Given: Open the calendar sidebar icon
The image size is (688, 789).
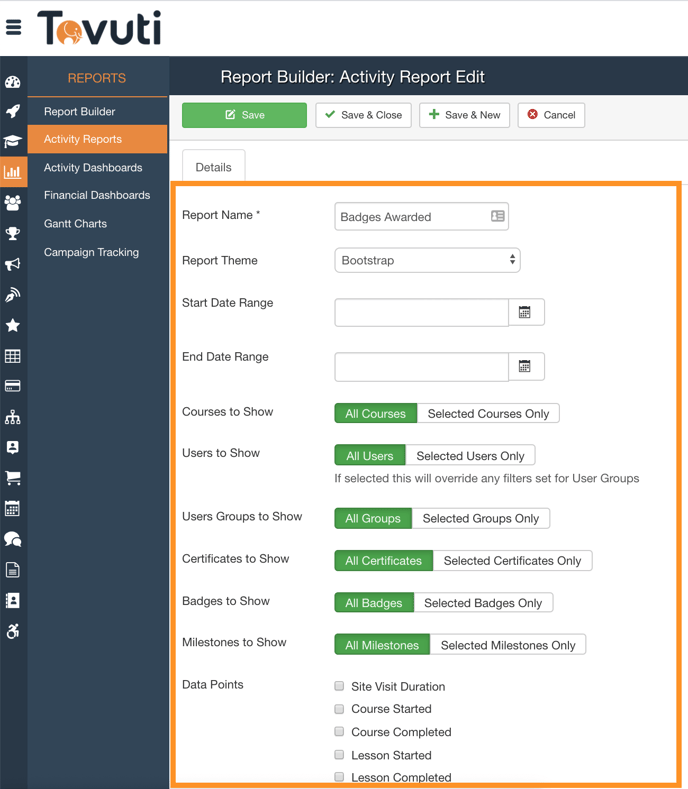Looking at the screenshot, I should pos(13,509).
